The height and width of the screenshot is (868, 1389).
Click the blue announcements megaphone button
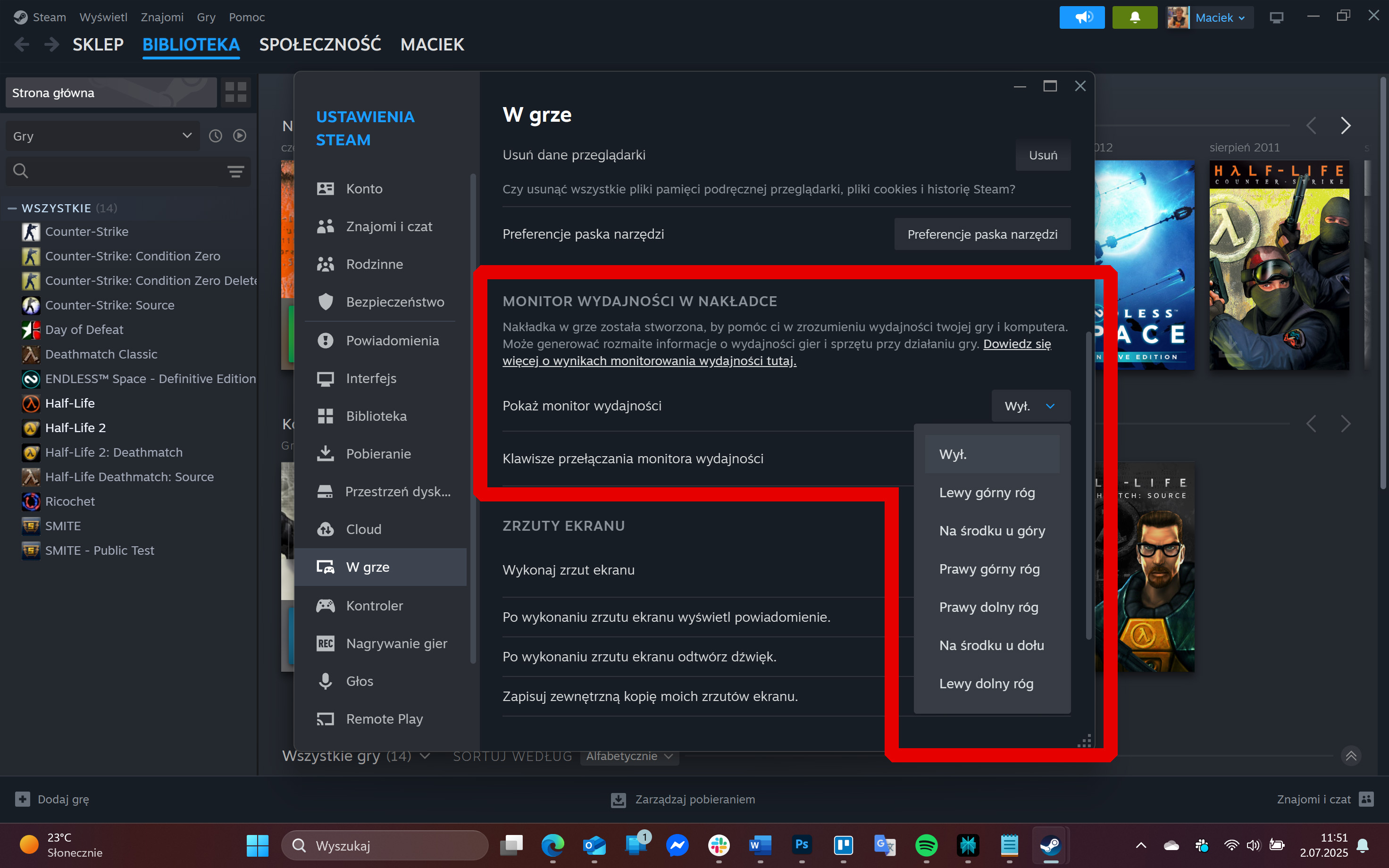[x=1082, y=17]
